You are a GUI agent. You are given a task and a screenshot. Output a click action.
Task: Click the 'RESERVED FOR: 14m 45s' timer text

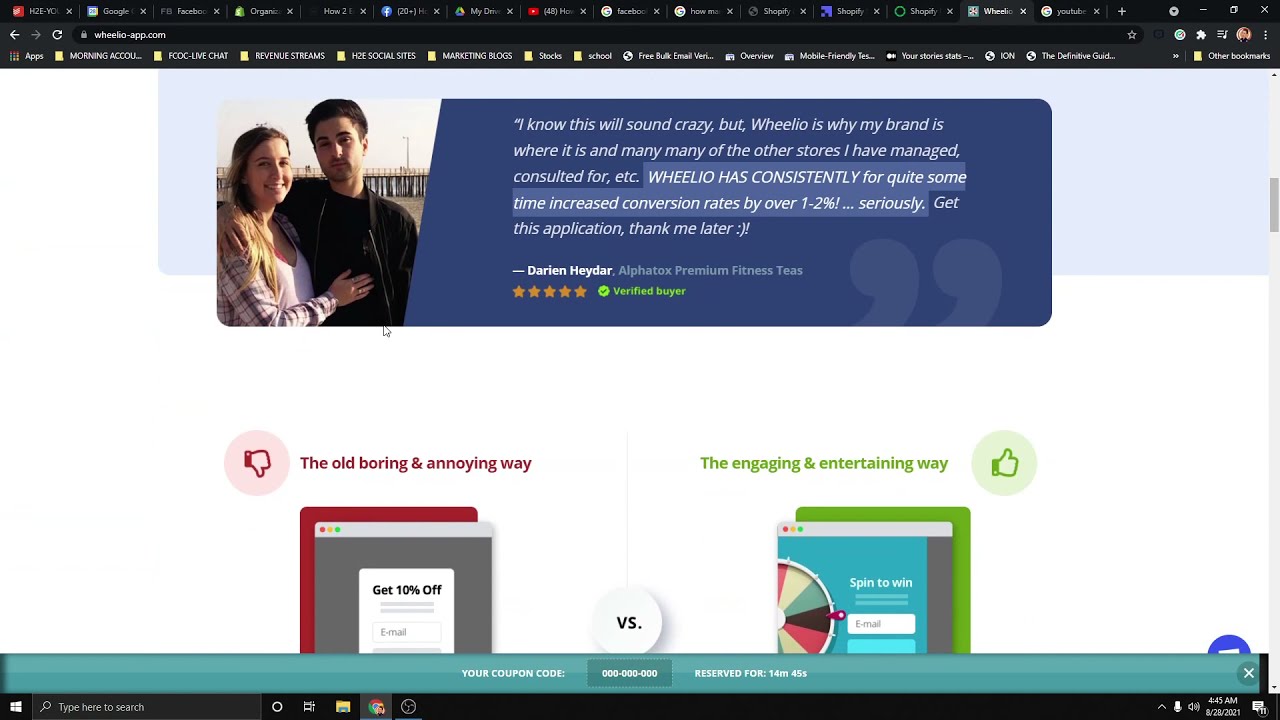click(x=751, y=673)
